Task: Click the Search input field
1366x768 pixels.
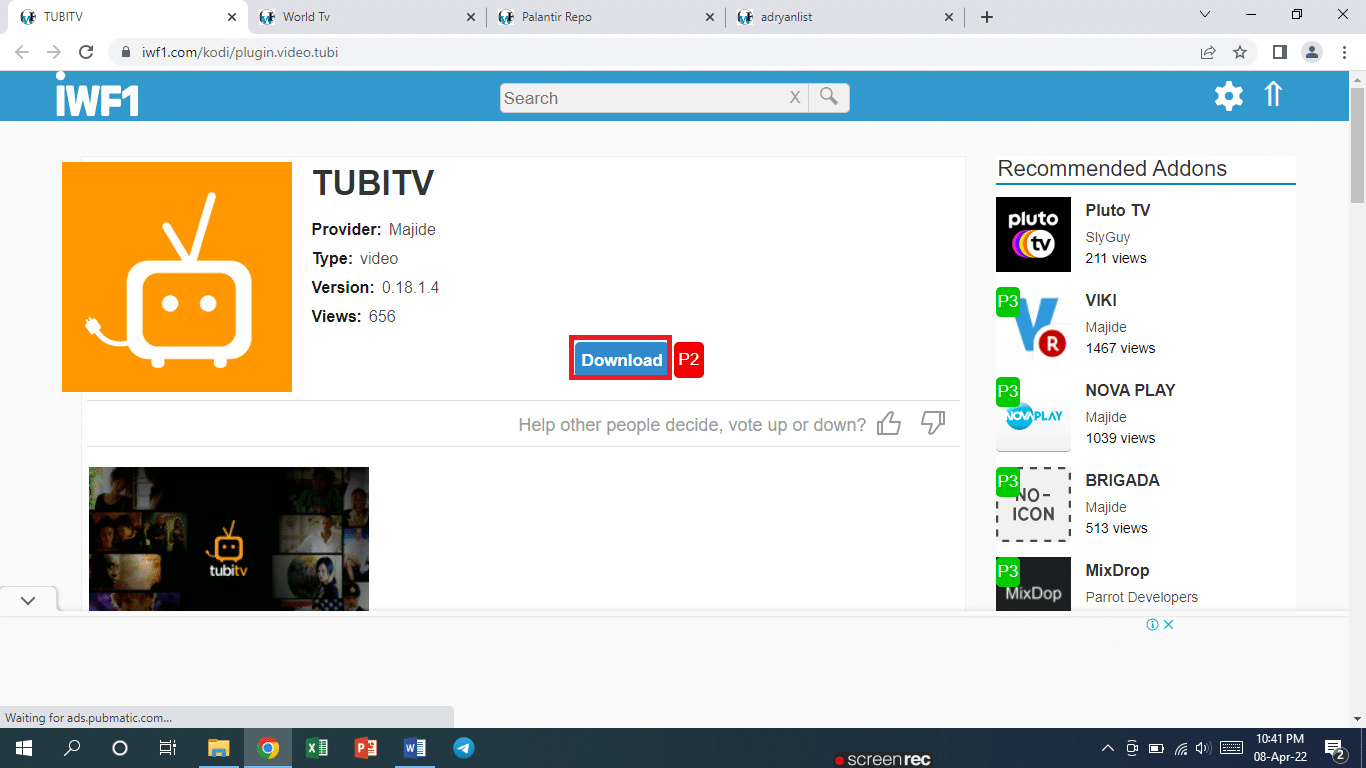Action: [x=643, y=97]
